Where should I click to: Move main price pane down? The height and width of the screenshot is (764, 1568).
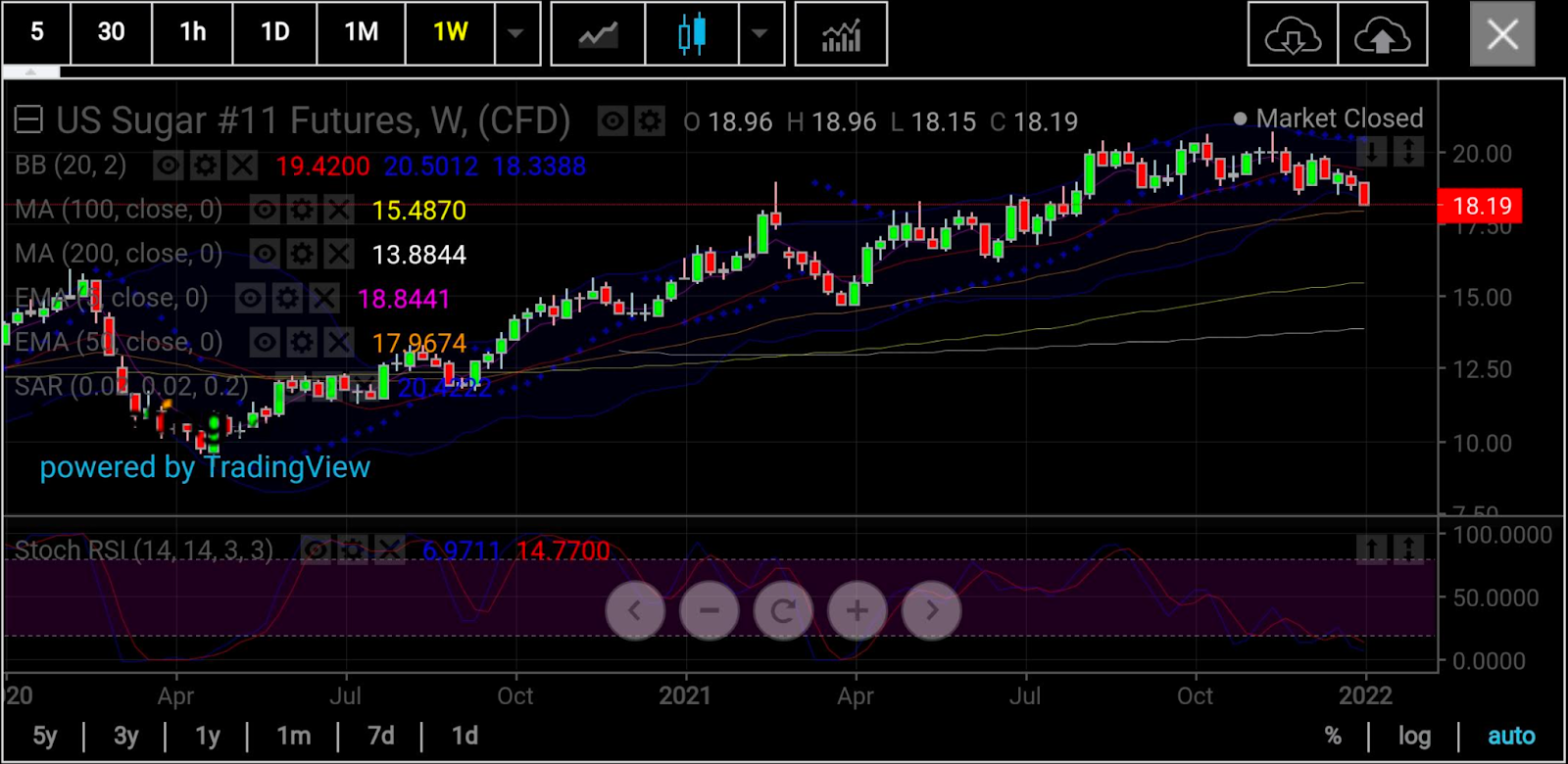[1372, 151]
